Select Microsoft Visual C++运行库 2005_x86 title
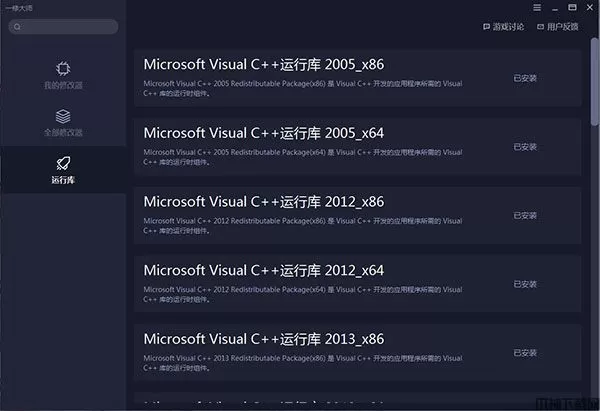Image resolution: width=600 pixels, height=411 pixels. (264, 64)
